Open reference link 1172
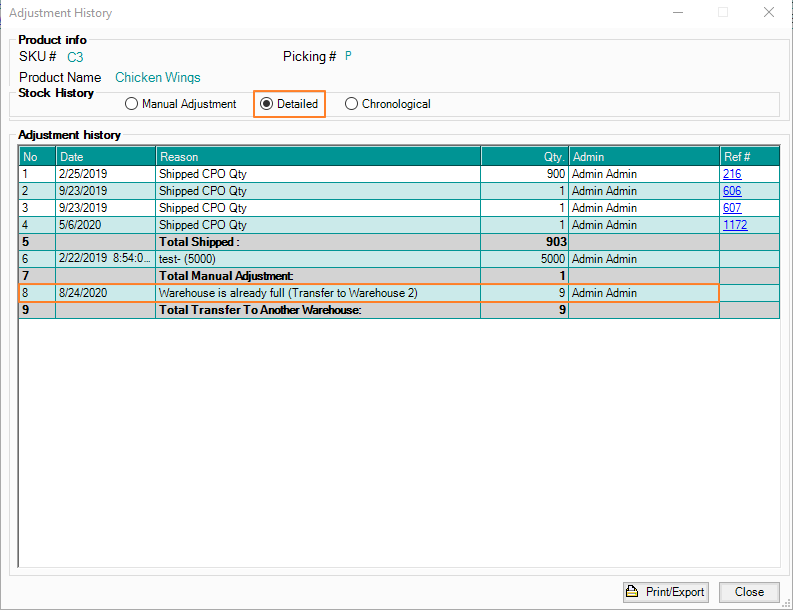This screenshot has height=611, width=793. 734,225
